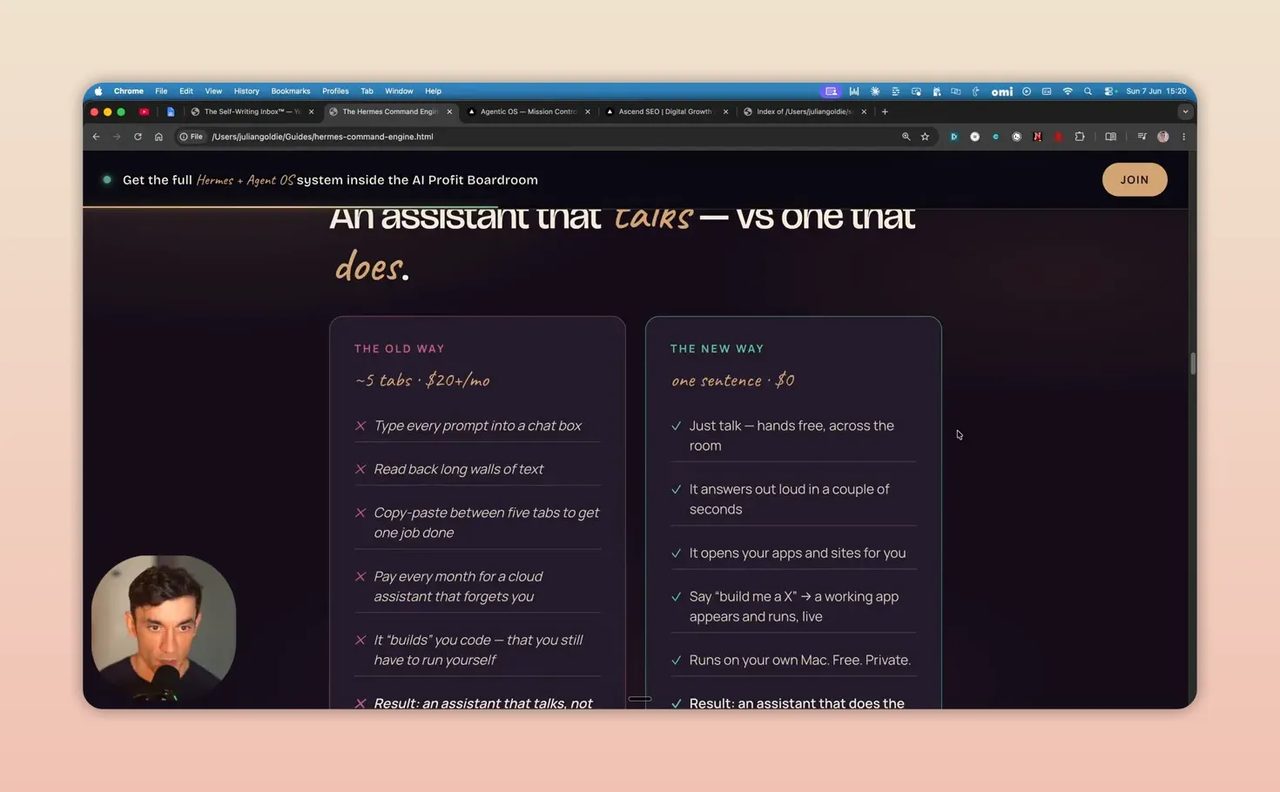
Task: Open the Bookmarks menu
Action: pos(291,91)
